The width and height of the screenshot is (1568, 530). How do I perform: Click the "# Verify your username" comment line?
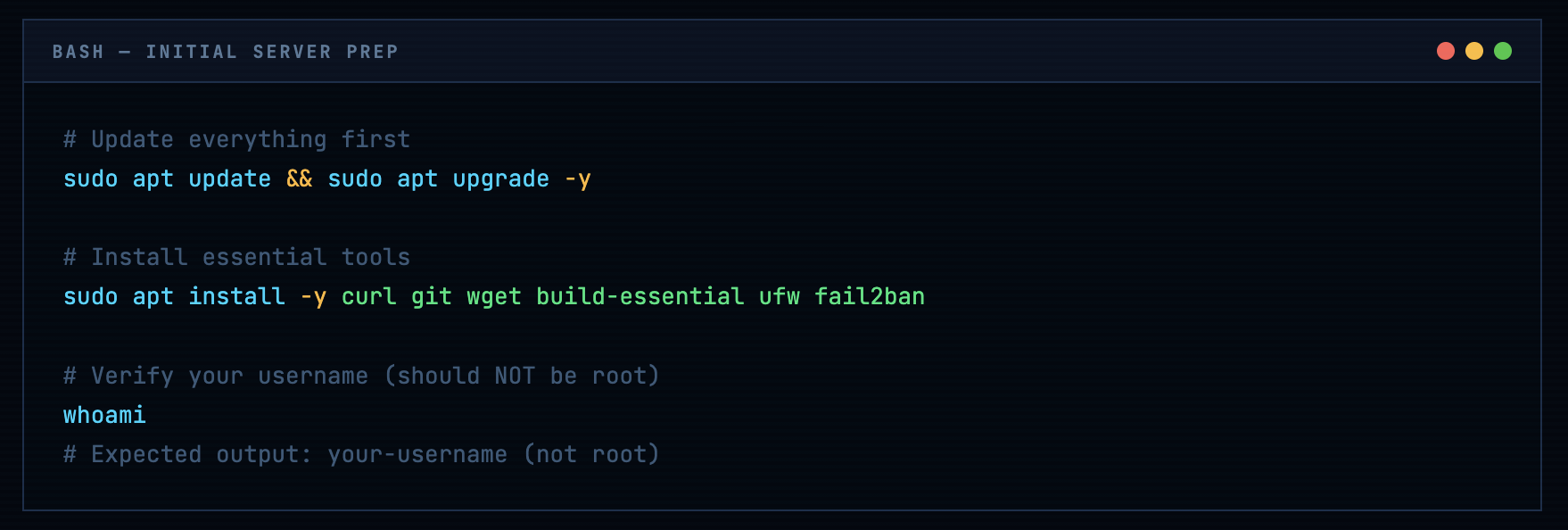[361, 376]
